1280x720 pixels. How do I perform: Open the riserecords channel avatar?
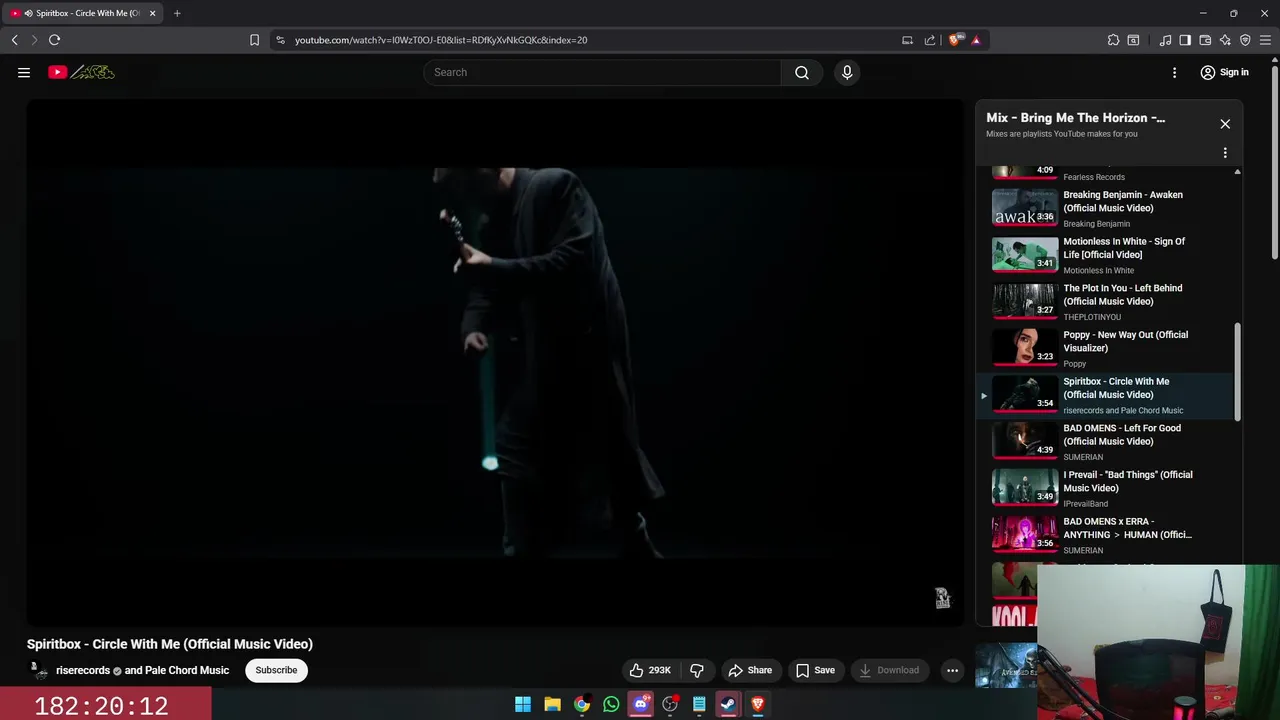tap(38, 670)
